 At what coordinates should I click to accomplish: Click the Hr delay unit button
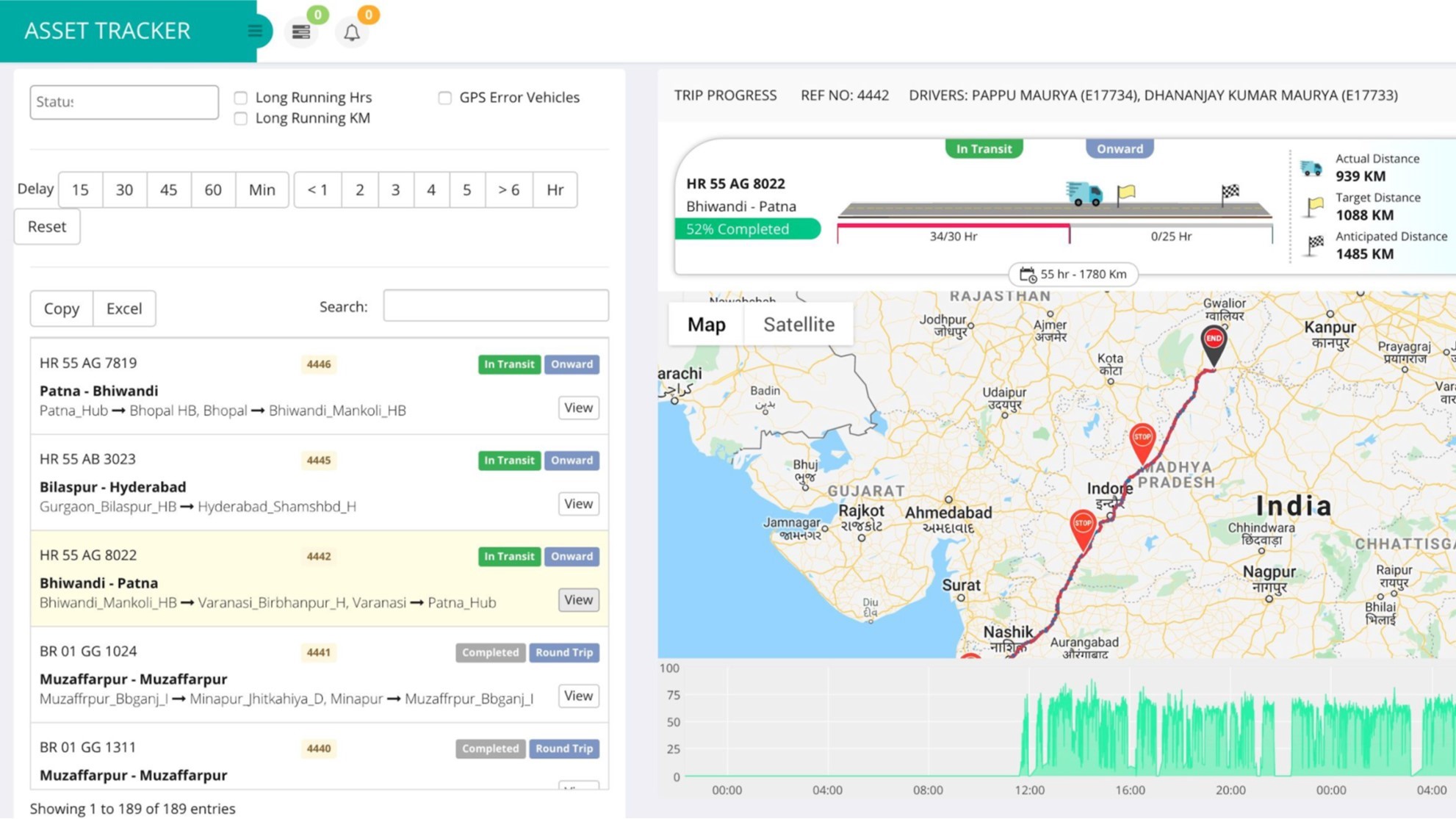point(555,190)
